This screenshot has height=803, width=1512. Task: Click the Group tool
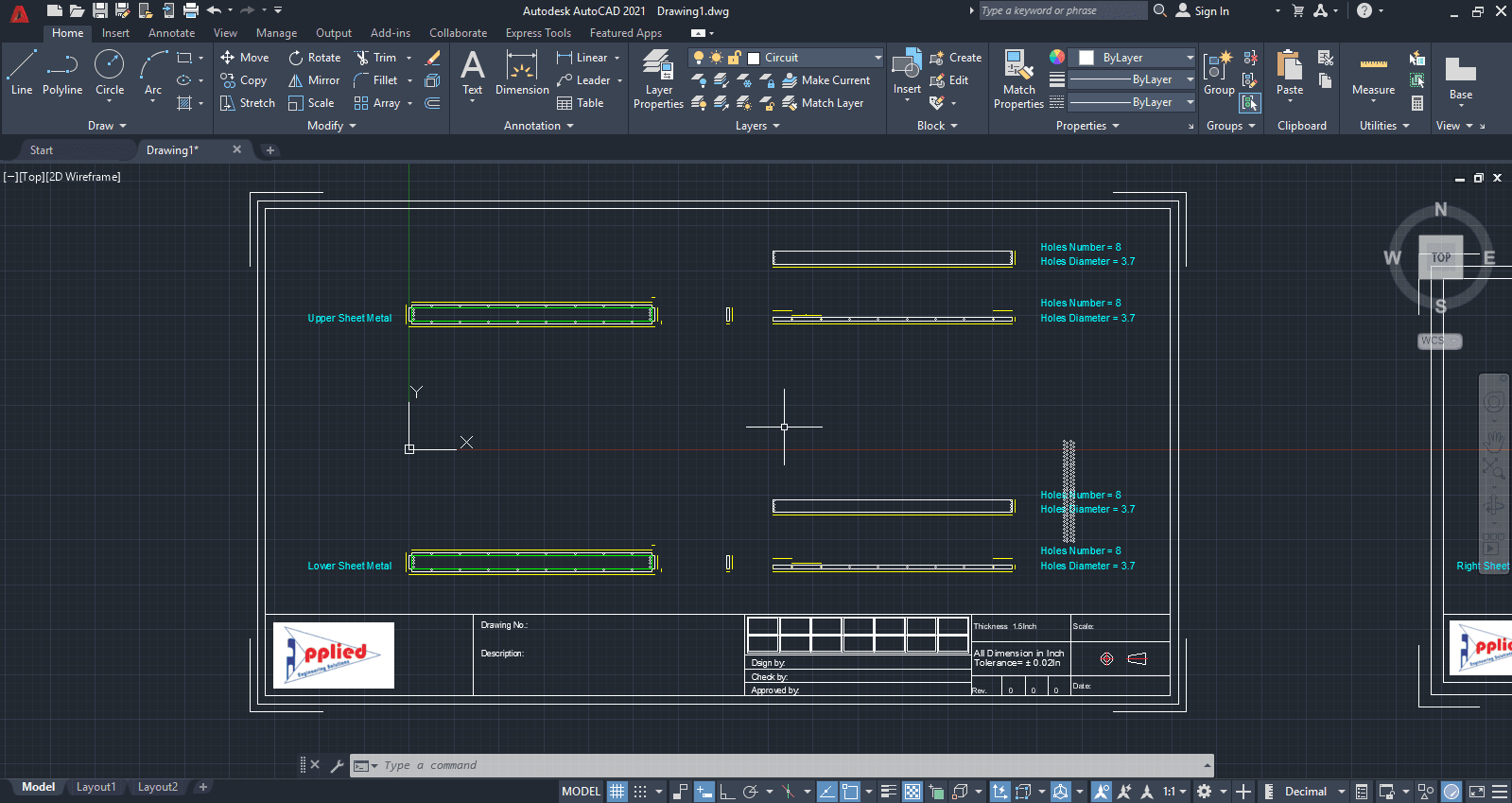[1219, 74]
